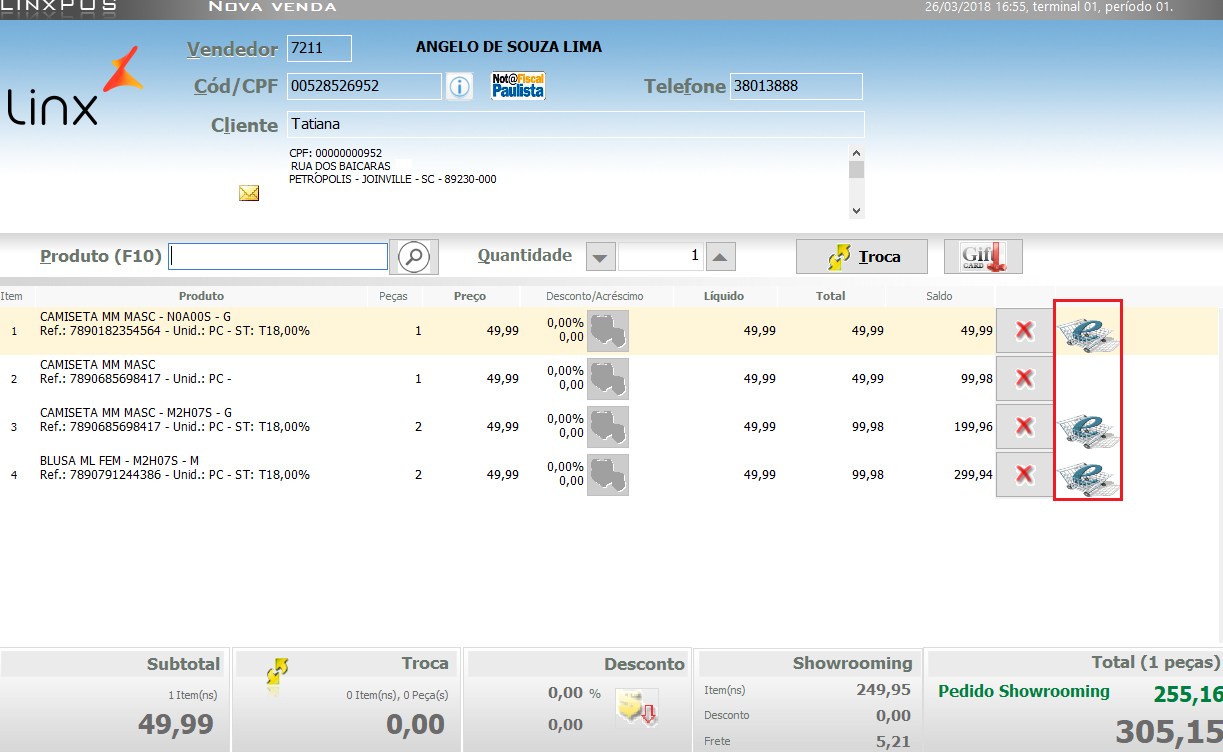Increase quantity with up arrow
1223x752 pixels.
(x=722, y=257)
